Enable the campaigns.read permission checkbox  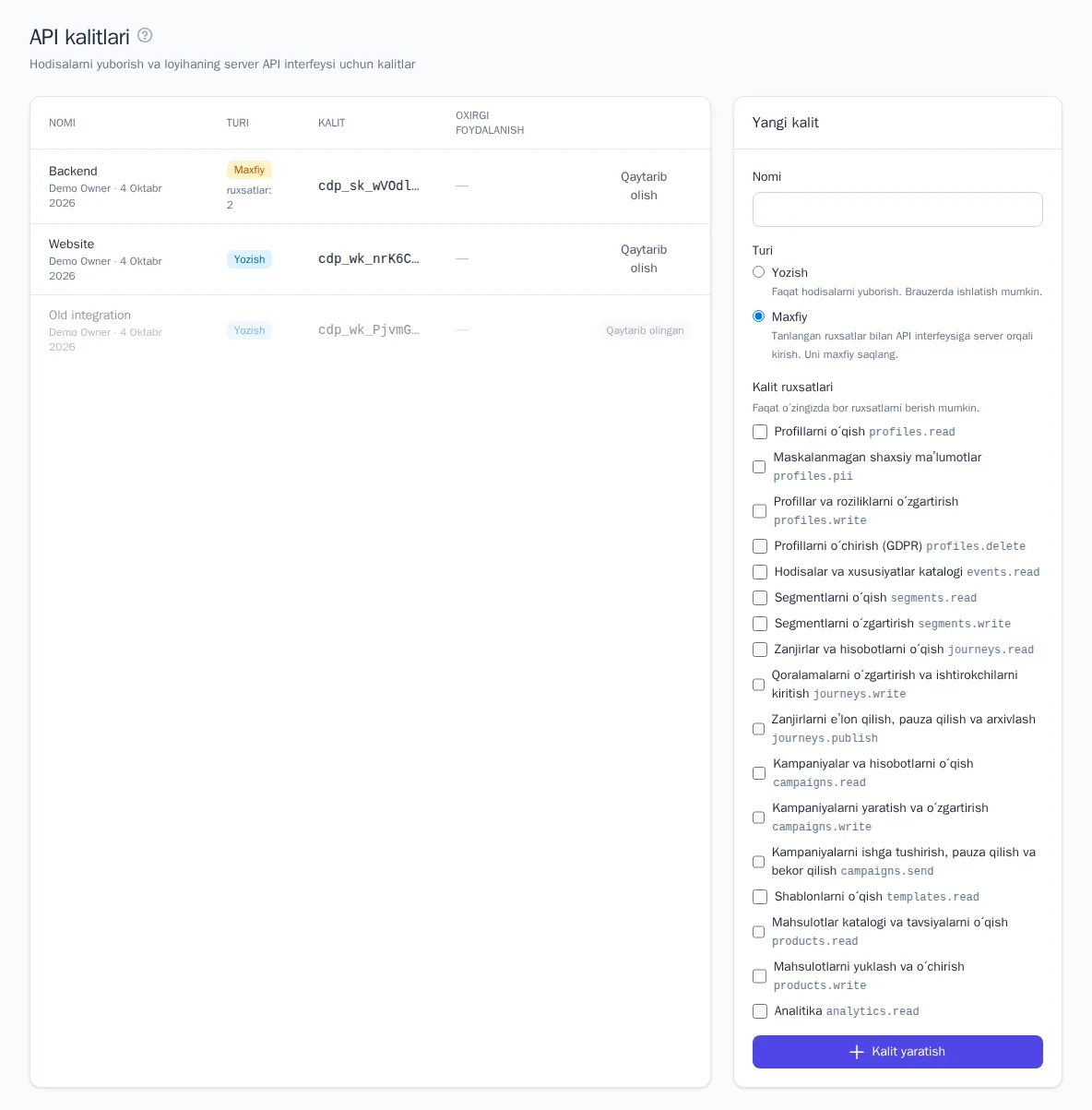click(x=759, y=773)
